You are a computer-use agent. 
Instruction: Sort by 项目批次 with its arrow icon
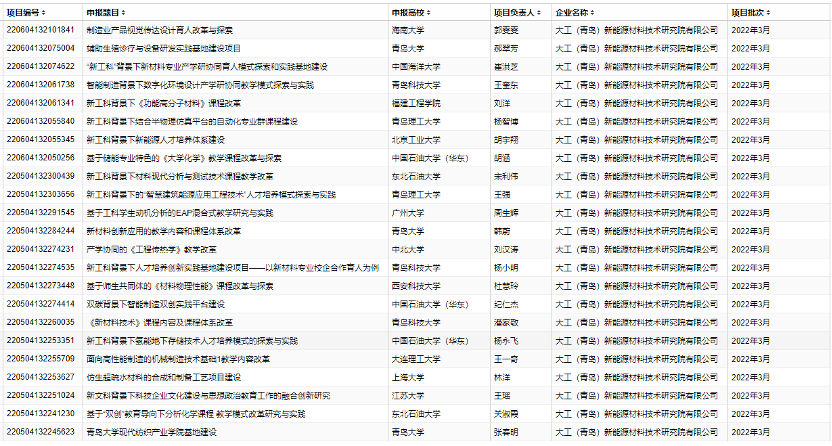768,13
